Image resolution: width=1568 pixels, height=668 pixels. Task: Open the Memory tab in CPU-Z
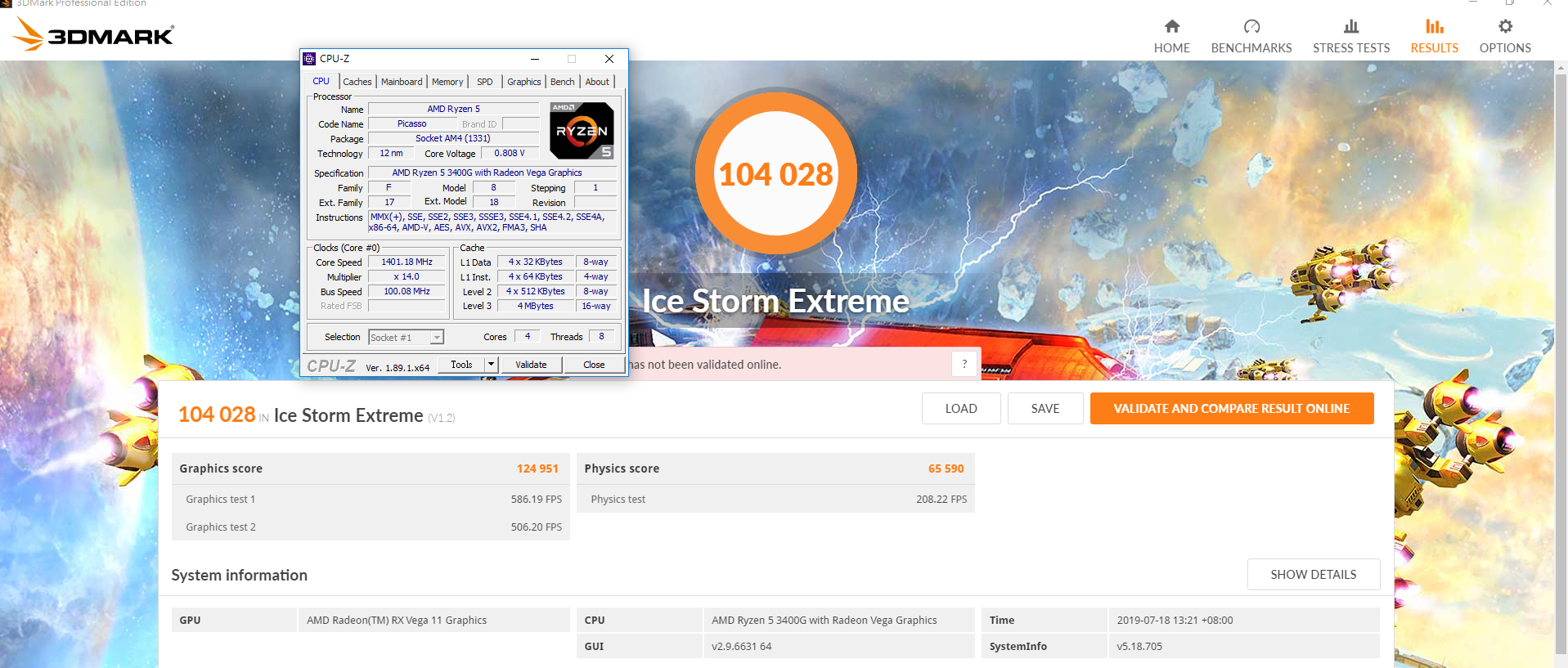pos(447,82)
